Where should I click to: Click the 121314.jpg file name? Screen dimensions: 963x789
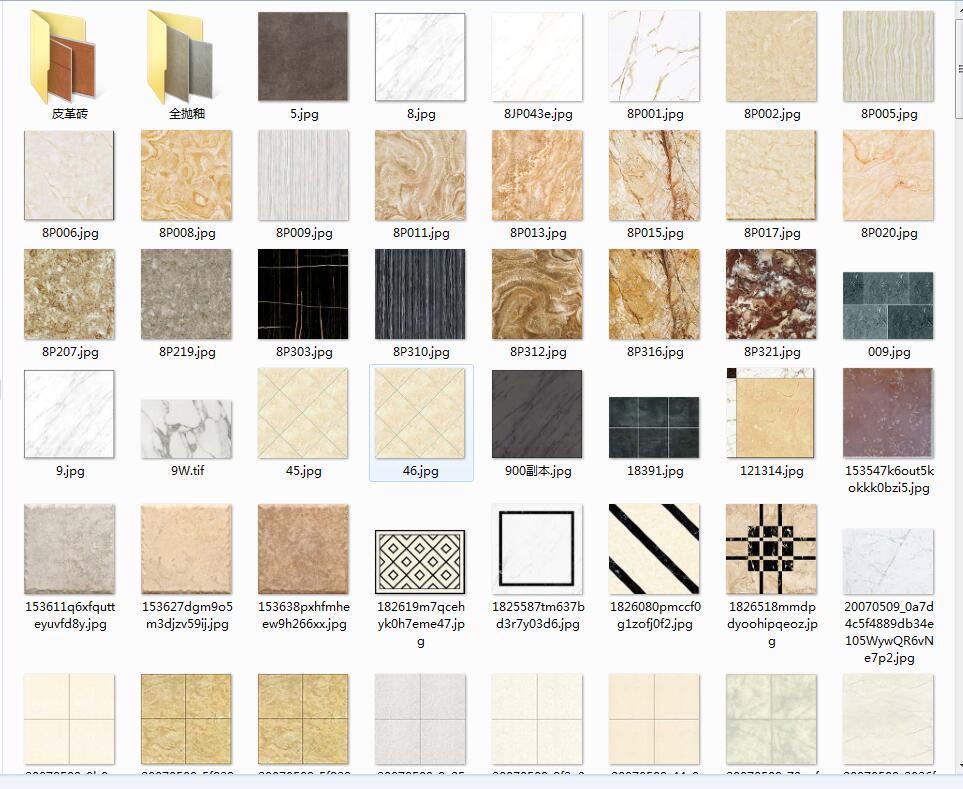[x=771, y=471]
